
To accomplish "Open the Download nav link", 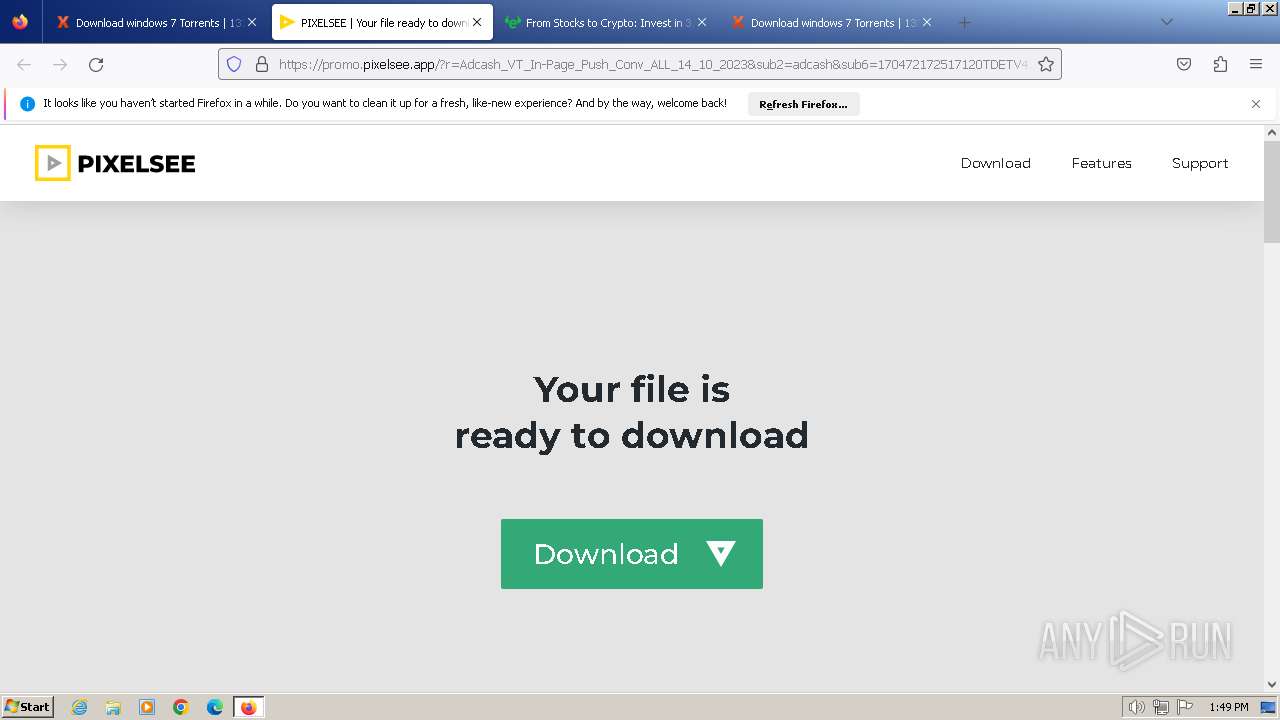I will (995, 163).
